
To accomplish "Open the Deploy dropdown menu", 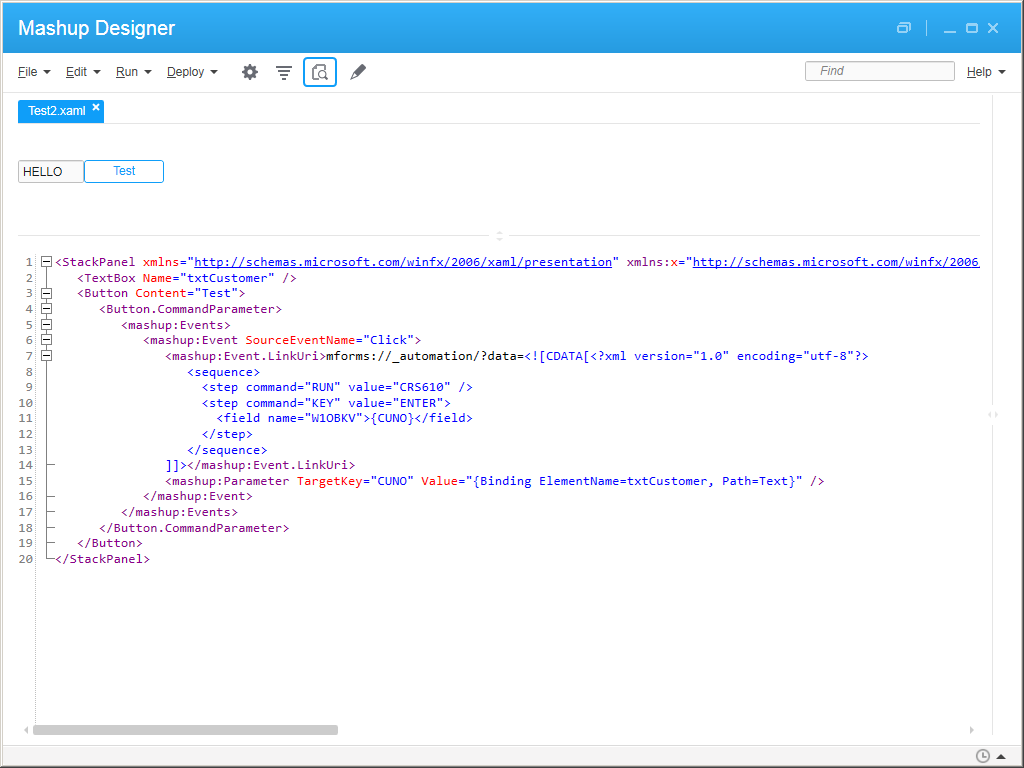I will (192, 72).
